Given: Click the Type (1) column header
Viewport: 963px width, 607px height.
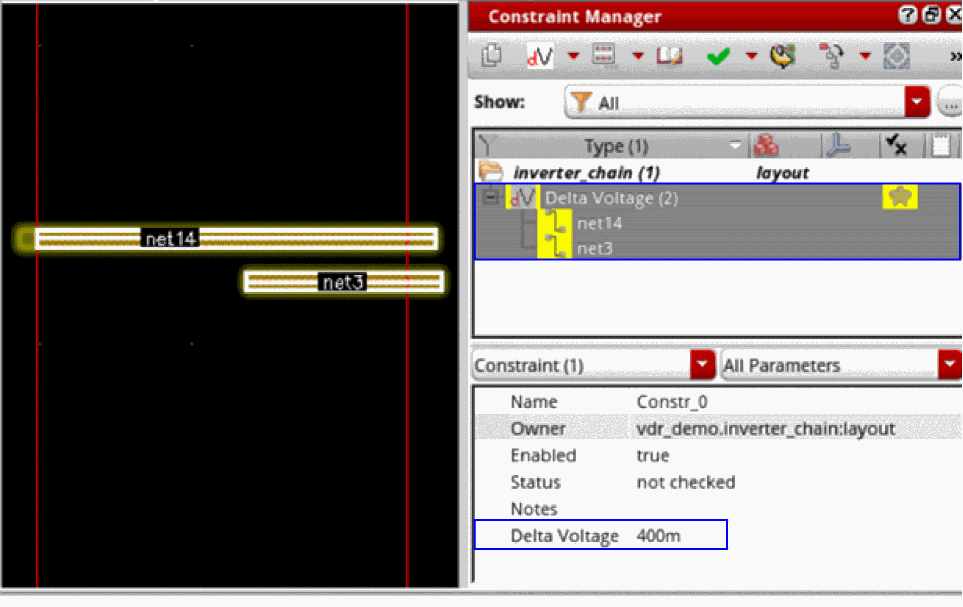Looking at the screenshot, I should pos(616,146).
